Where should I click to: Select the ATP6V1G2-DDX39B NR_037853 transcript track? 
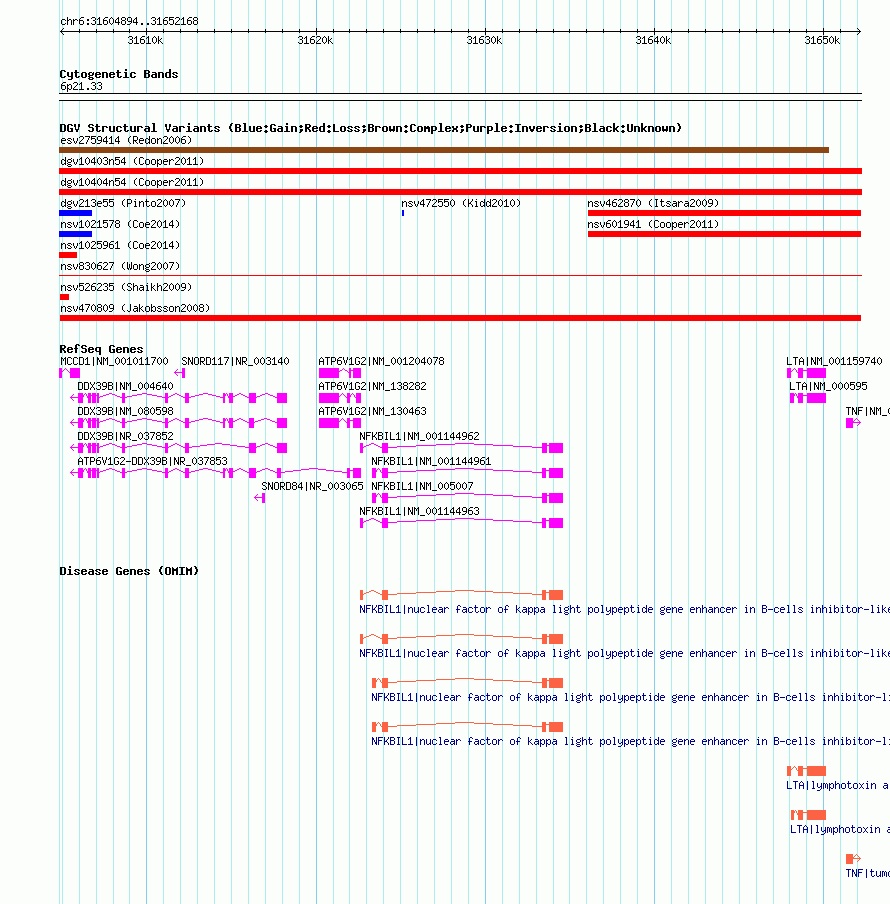216,473
